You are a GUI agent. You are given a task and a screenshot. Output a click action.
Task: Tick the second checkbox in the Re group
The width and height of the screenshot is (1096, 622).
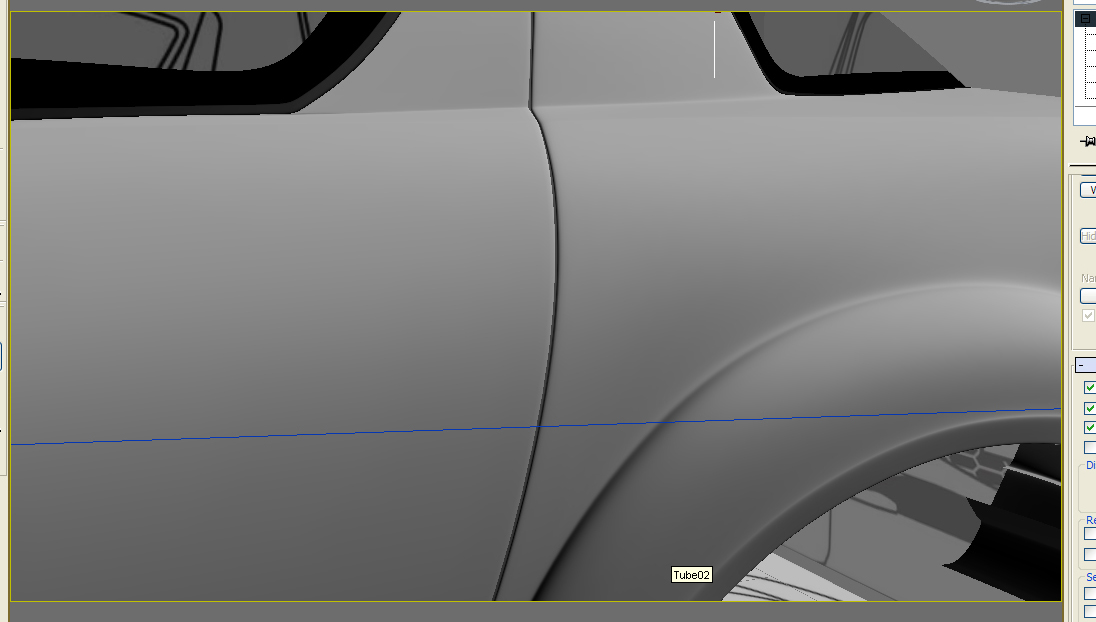[x=1090, y=554]
